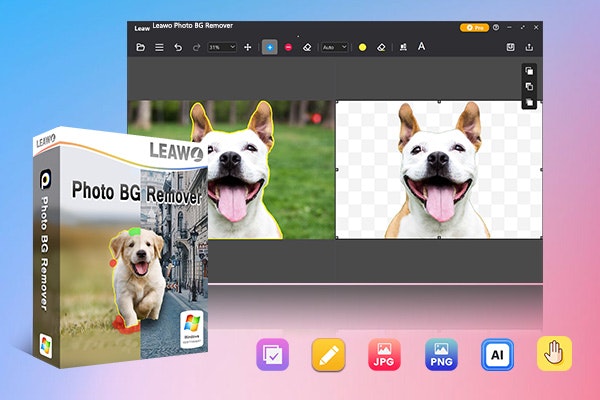Click the yellow hand manual icon
This screenshot has width=600, height=400.
pos(554,354)
